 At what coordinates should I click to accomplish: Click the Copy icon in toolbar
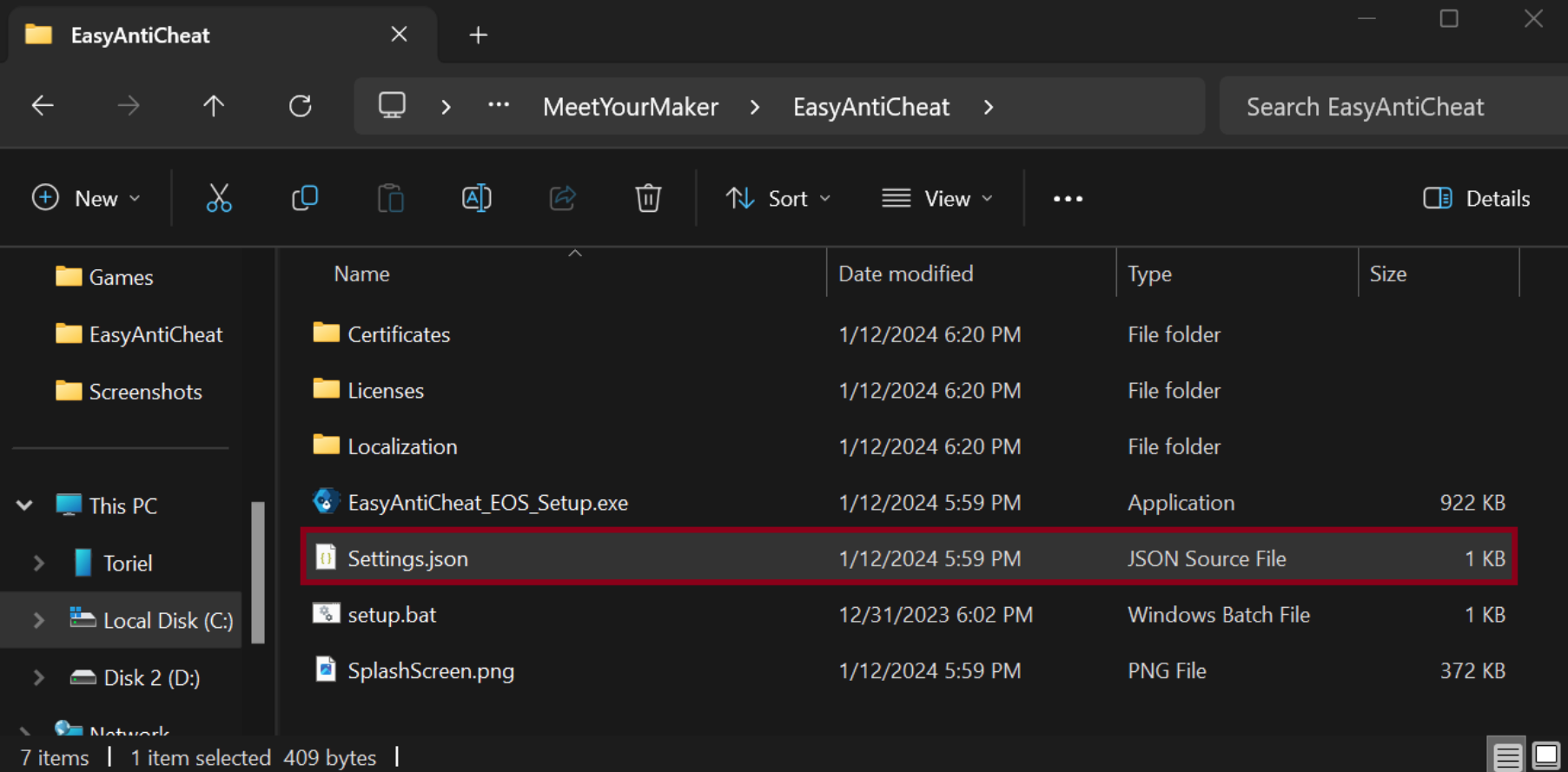tap(305, 199)
